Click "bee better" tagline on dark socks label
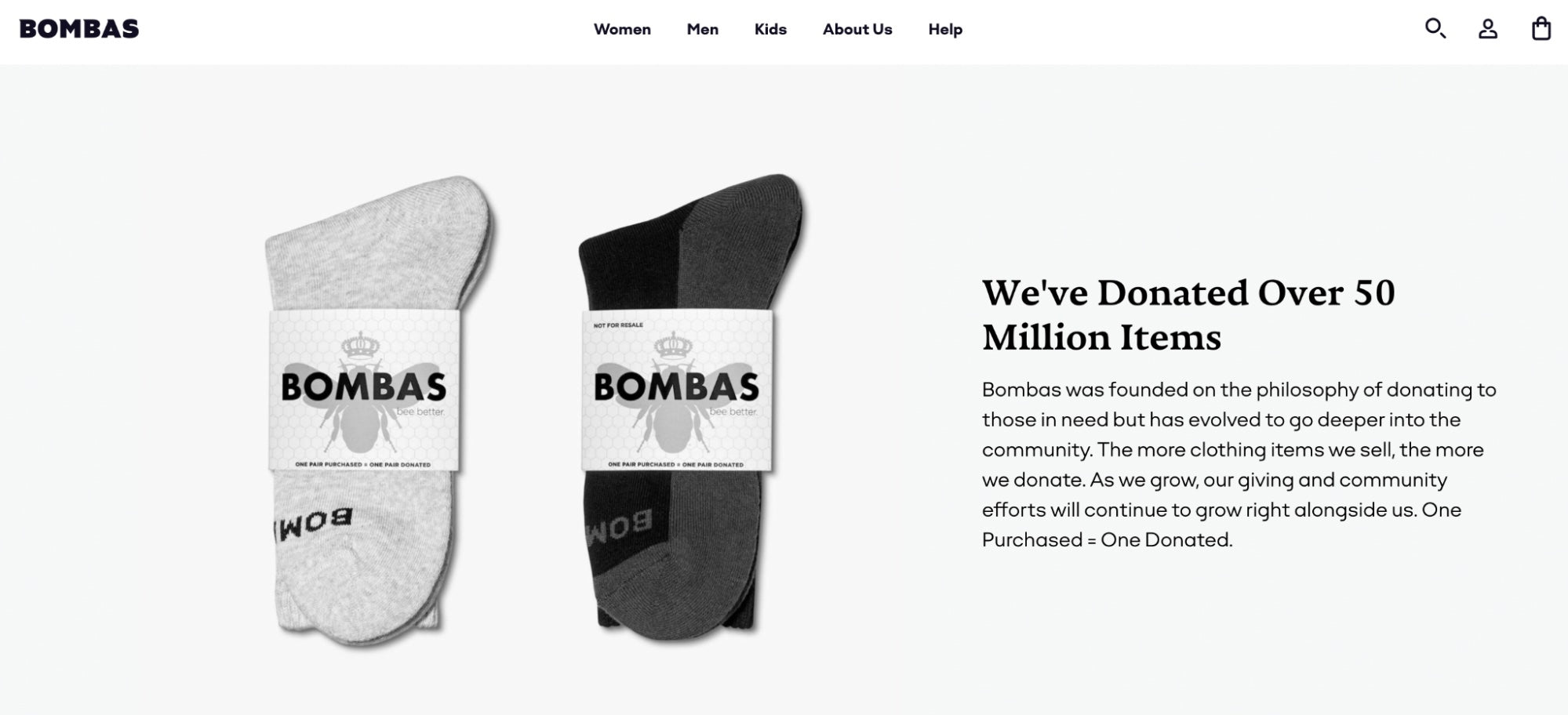The width and height of the screenshot is (1568, 715). point(733,412)
